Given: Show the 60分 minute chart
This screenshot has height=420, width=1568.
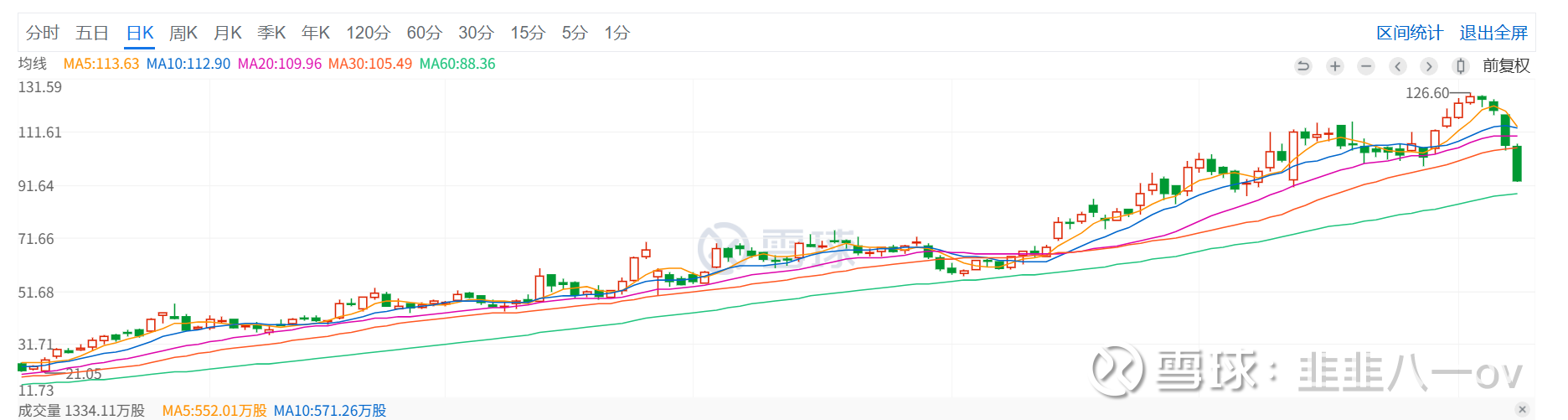Looking at the screenshot, I should tap(424, 33).
